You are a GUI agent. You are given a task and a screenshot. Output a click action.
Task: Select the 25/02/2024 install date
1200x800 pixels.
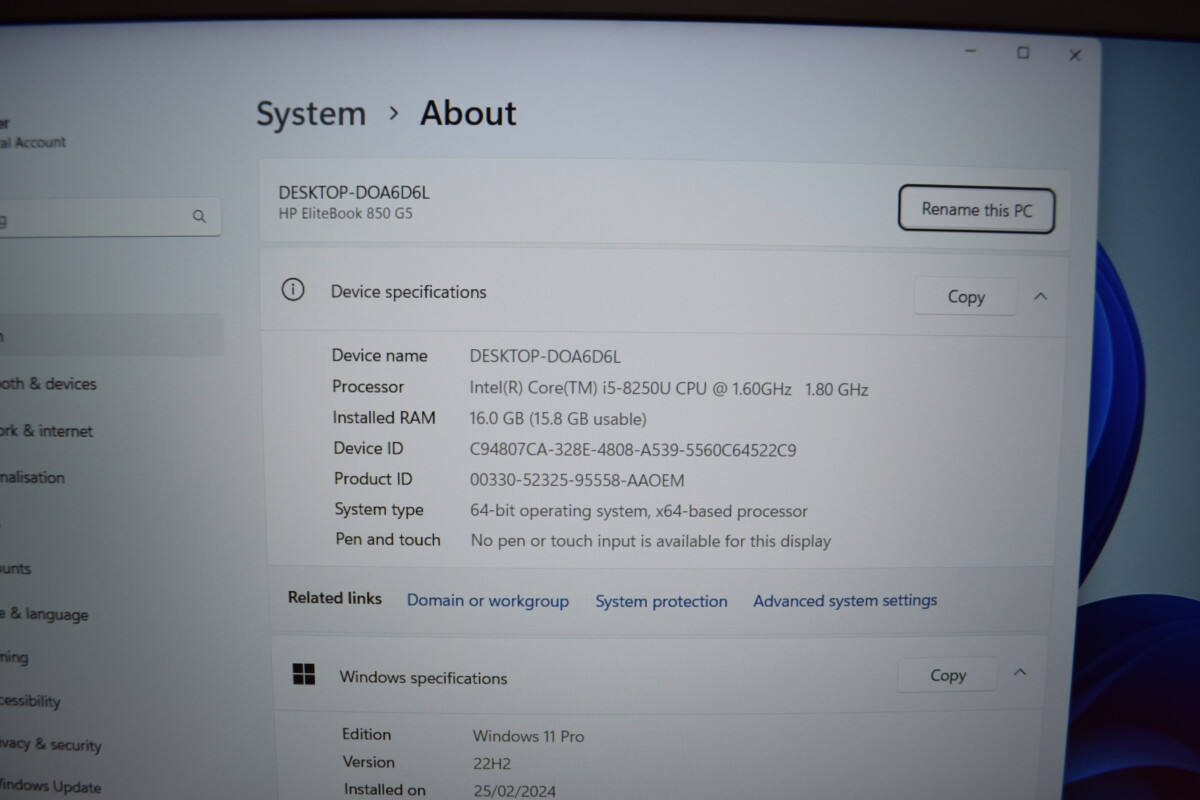coord(512,790)
